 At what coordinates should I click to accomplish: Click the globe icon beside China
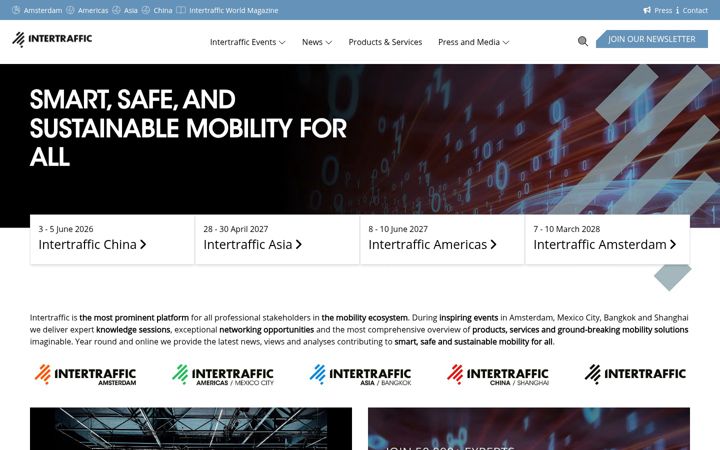(x=146, y=10)
